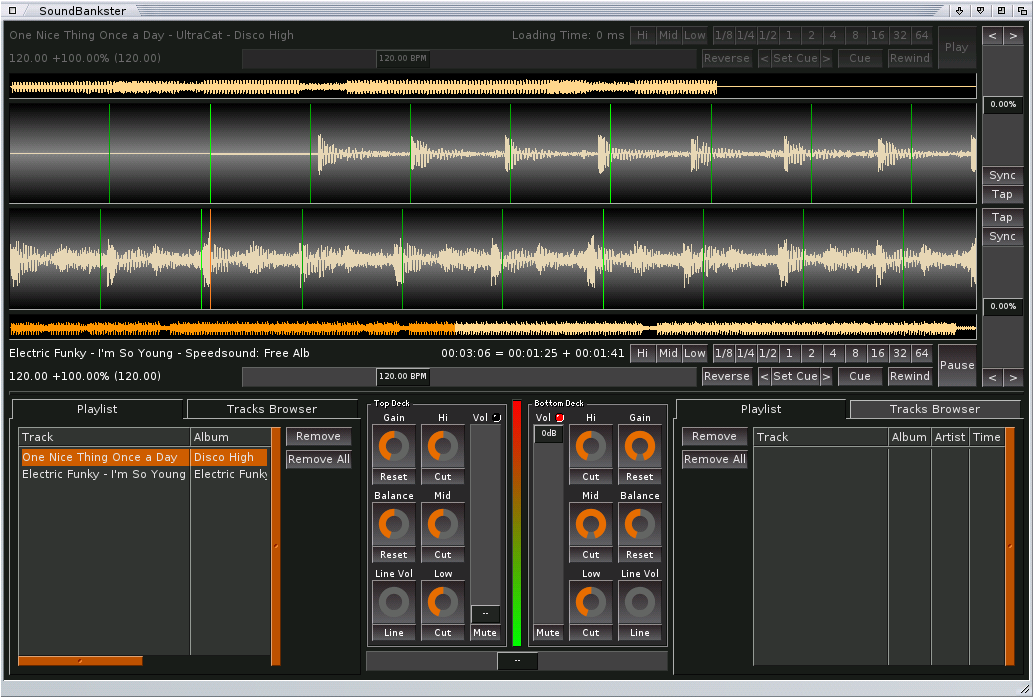Viewport: 1033px width, 697px height.
Task: Enable Reverse playback on the bottom deck
Action: pos(726,376)
